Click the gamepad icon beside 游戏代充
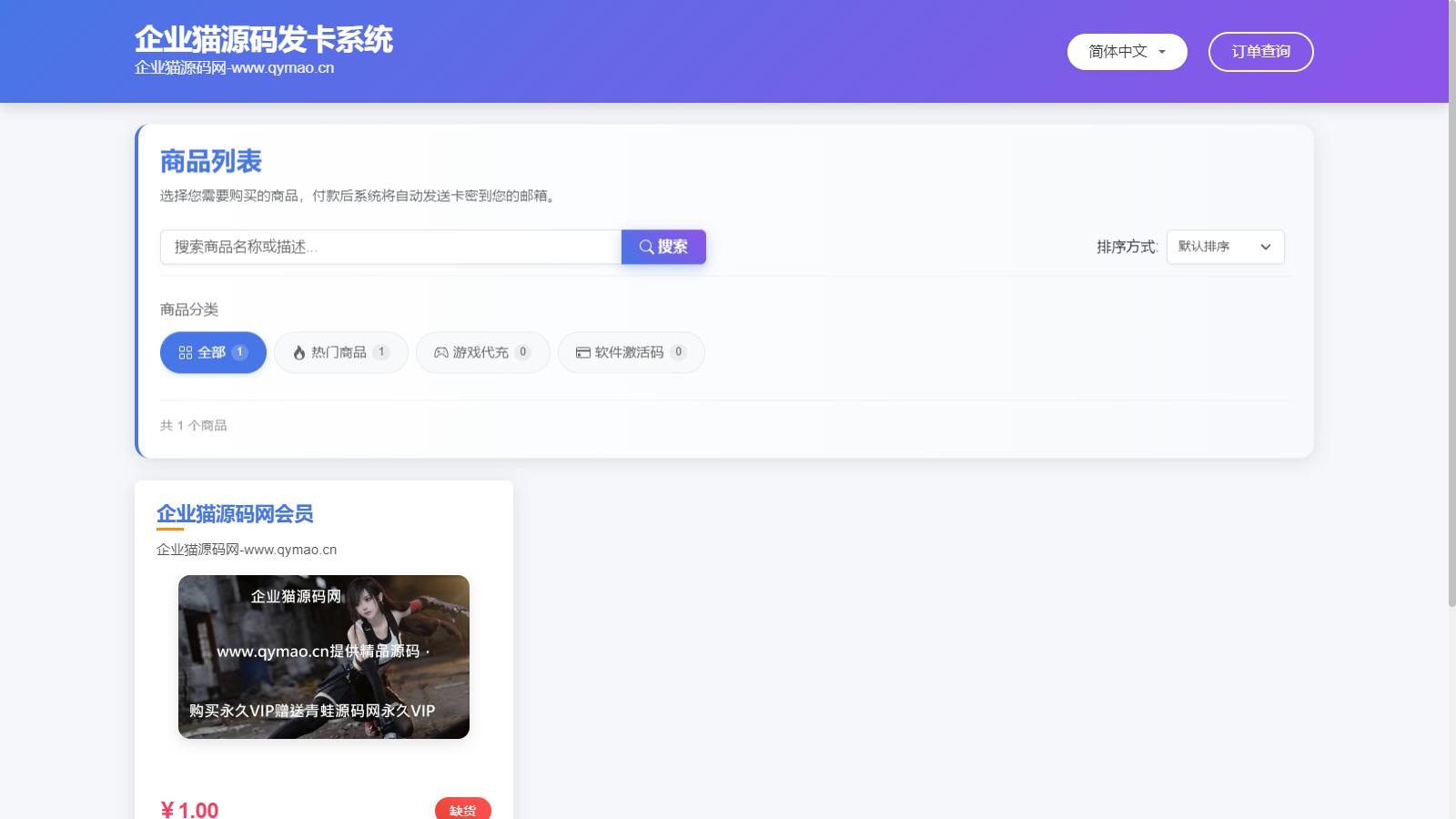This screenshot has width=1456, height=819. 441,352
